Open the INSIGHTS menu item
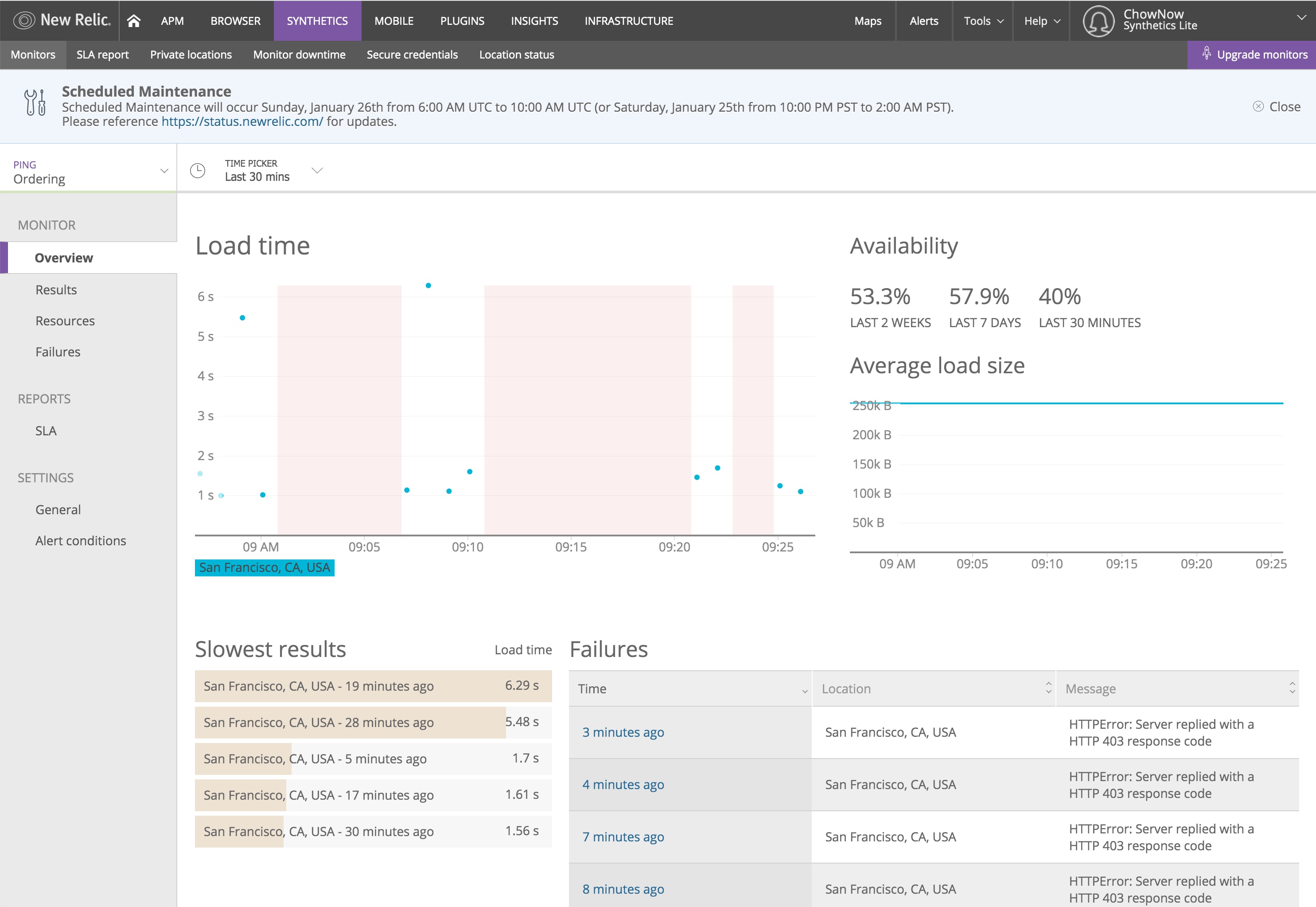 pos(534,21)
